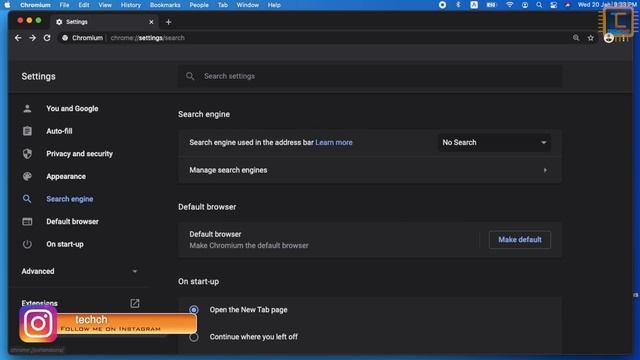Click the clipboard icon beside Auto-fill
Viewport: 640px width, 360px height.
coord(27,131)
